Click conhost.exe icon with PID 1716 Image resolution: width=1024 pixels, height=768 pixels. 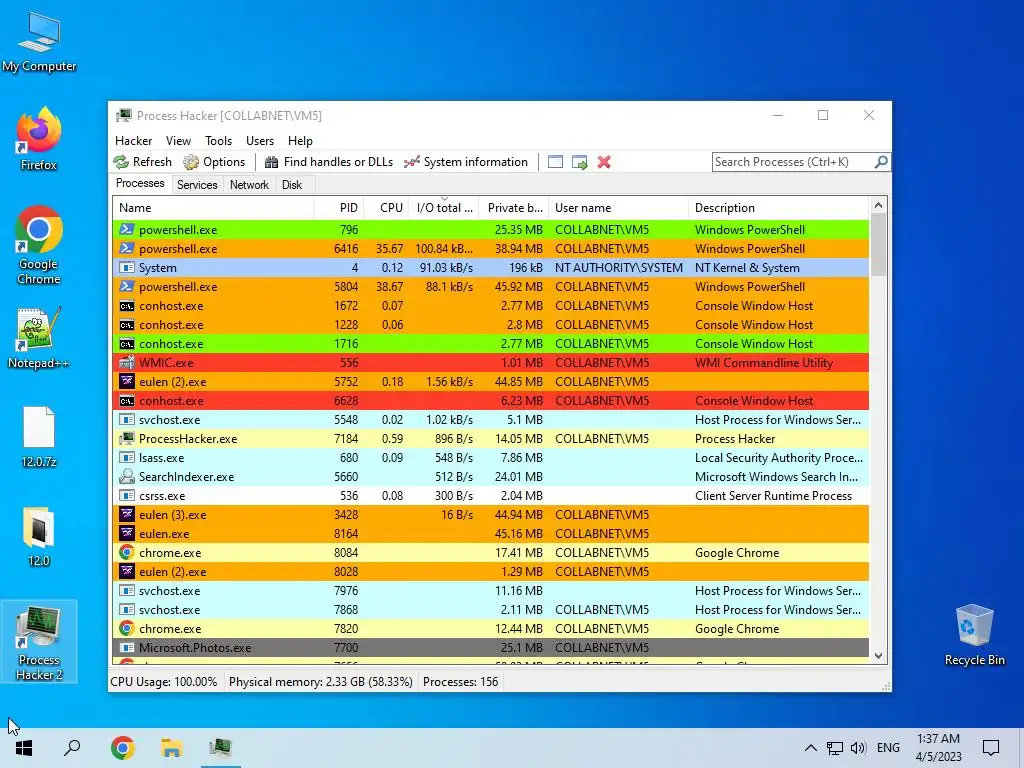(127, 344)
